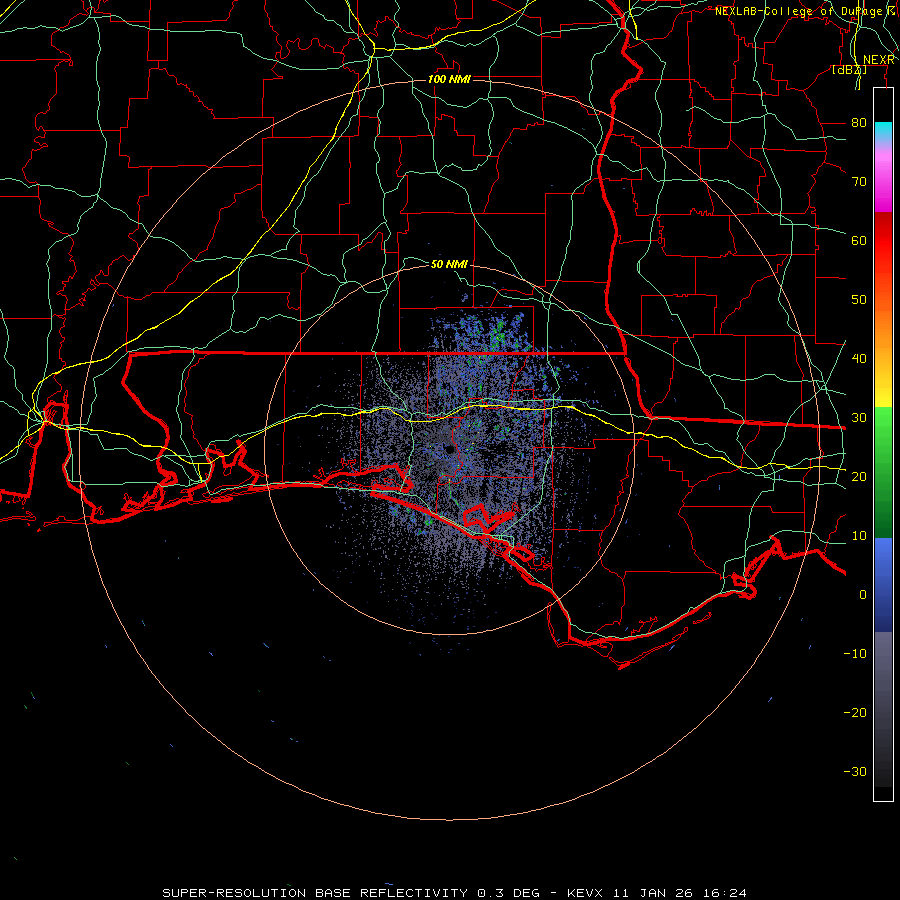This screenshot has width=900, height=900.
Task: Click the green segment of the reflectivity color bar
Action: click(883, 472)
